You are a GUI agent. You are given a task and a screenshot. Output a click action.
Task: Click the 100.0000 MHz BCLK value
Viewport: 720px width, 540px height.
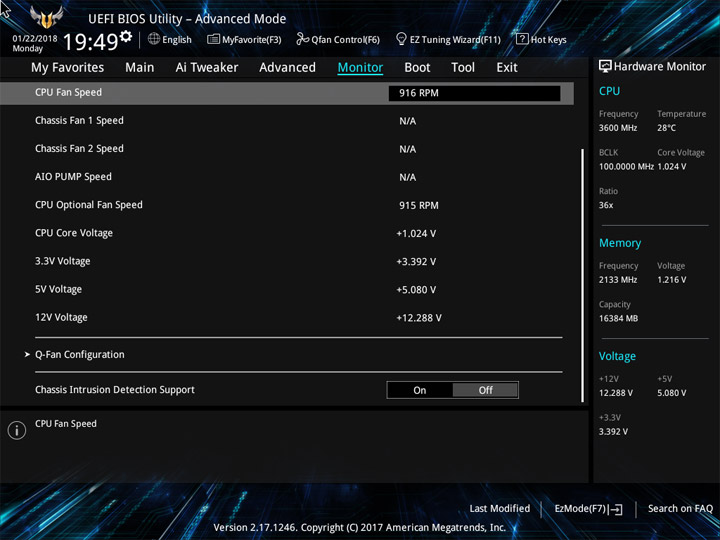coord(626,167)
